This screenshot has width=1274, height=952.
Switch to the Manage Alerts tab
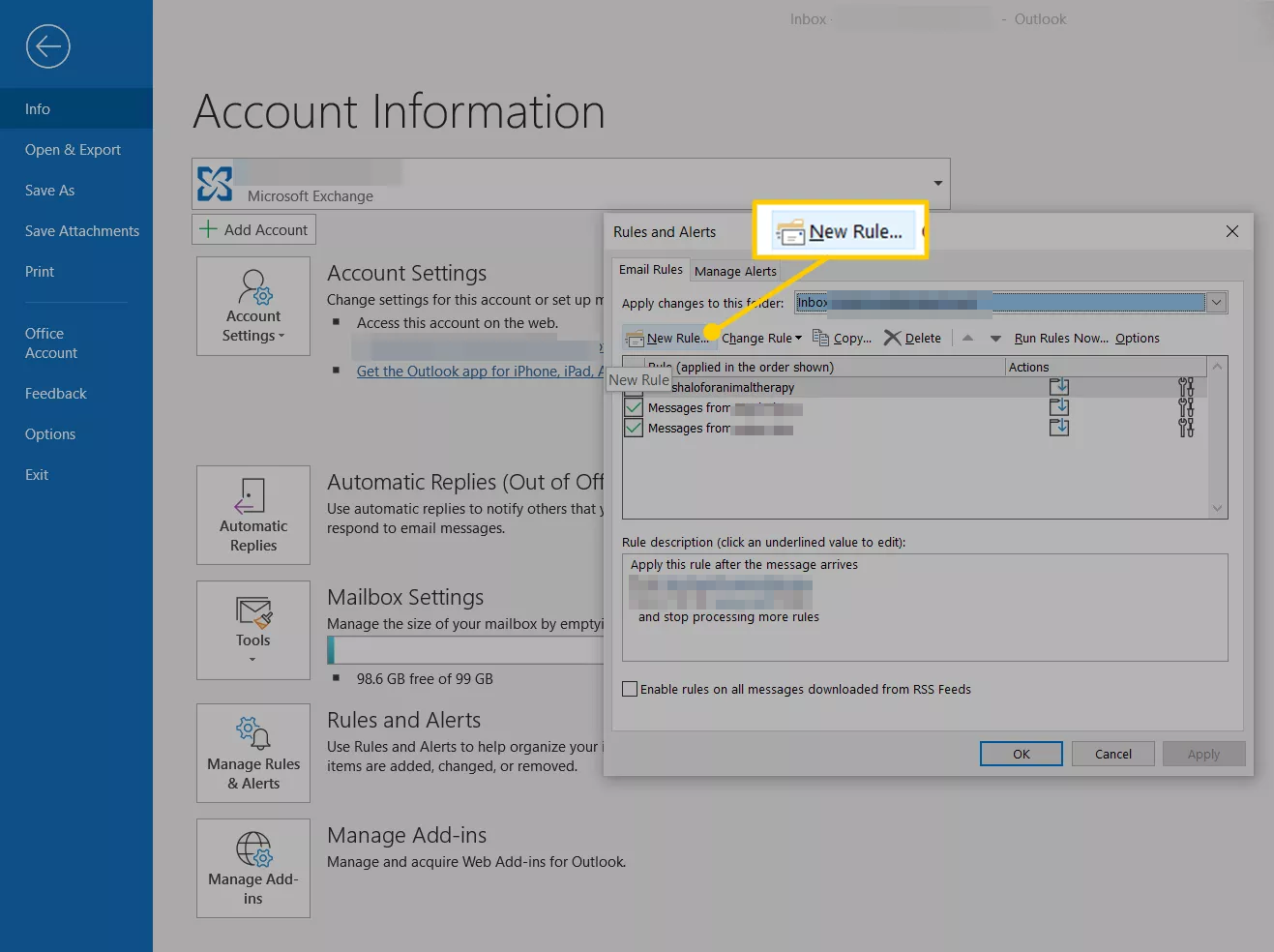point(735,271)
